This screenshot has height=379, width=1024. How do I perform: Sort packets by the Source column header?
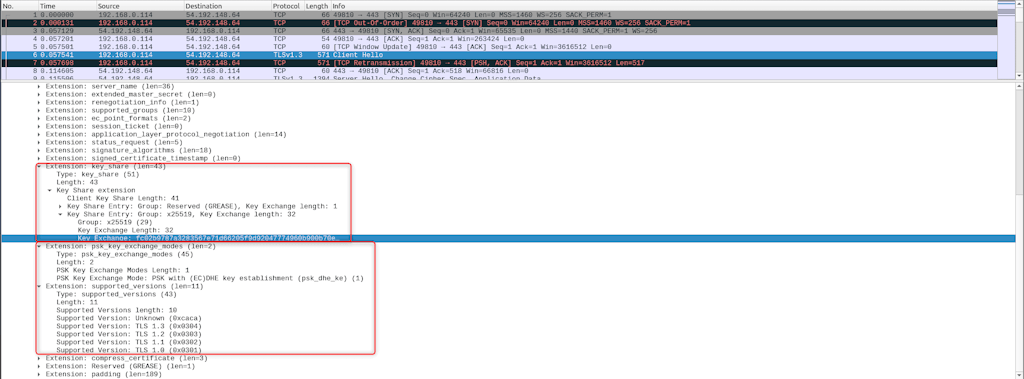[139, 5]
